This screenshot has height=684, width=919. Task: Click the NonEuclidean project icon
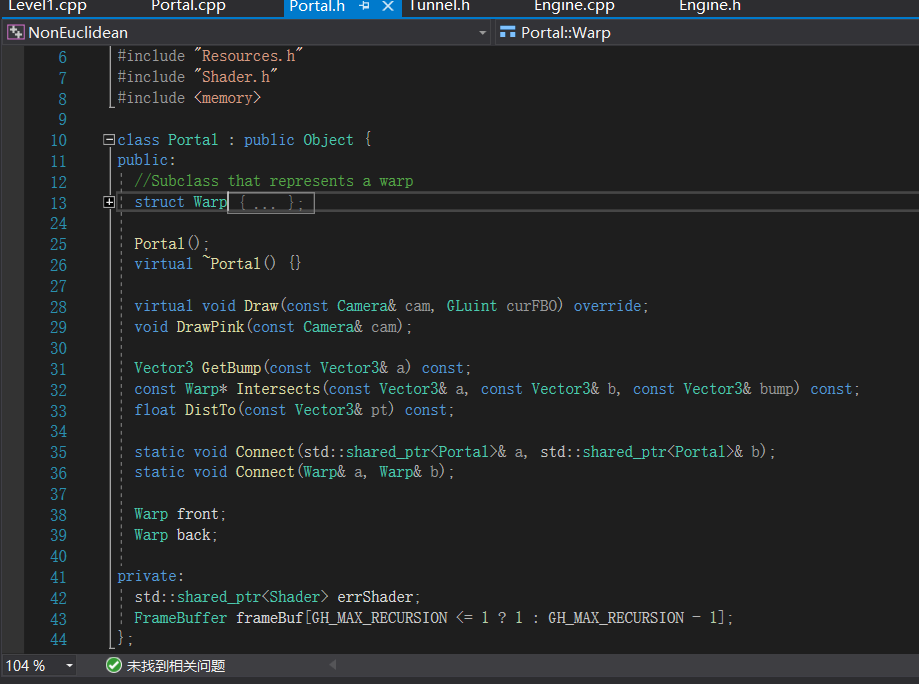pos(16,33)
